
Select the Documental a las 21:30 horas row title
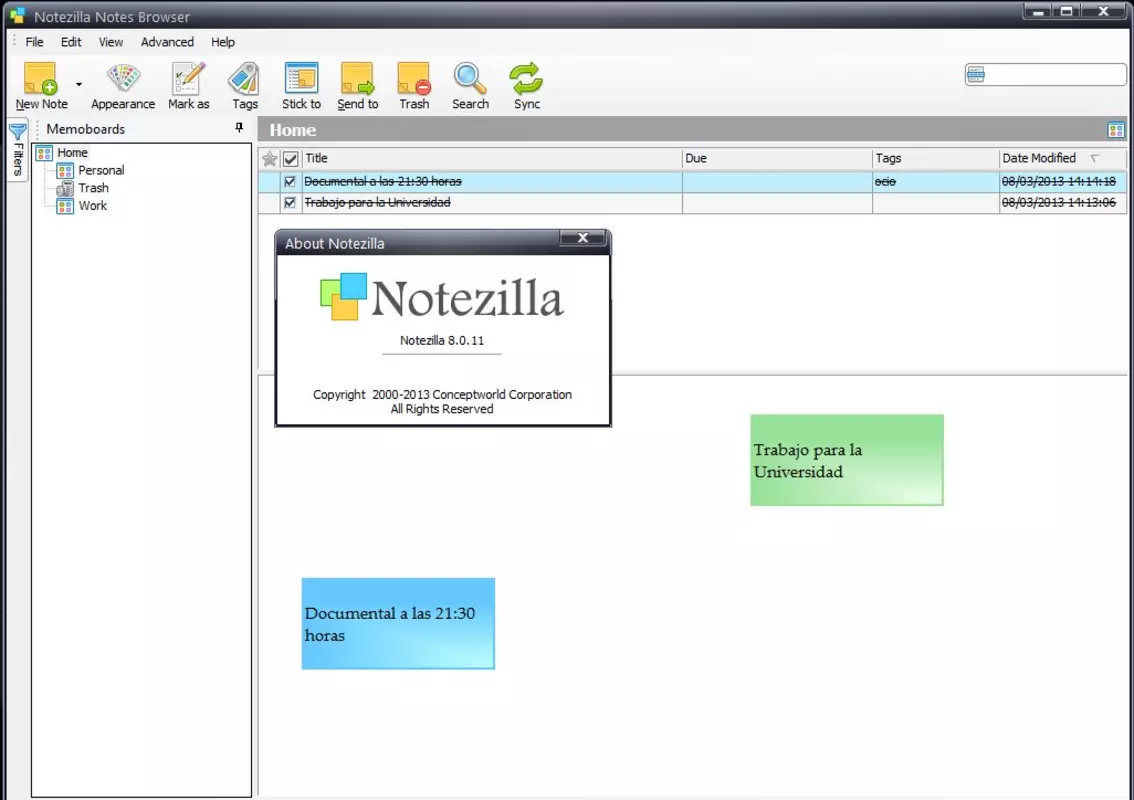click(x=383, y=182)
